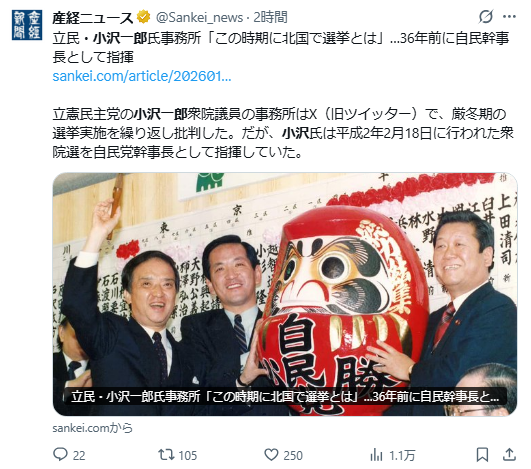Click the Grok circle-slash icon

(486, 16)
